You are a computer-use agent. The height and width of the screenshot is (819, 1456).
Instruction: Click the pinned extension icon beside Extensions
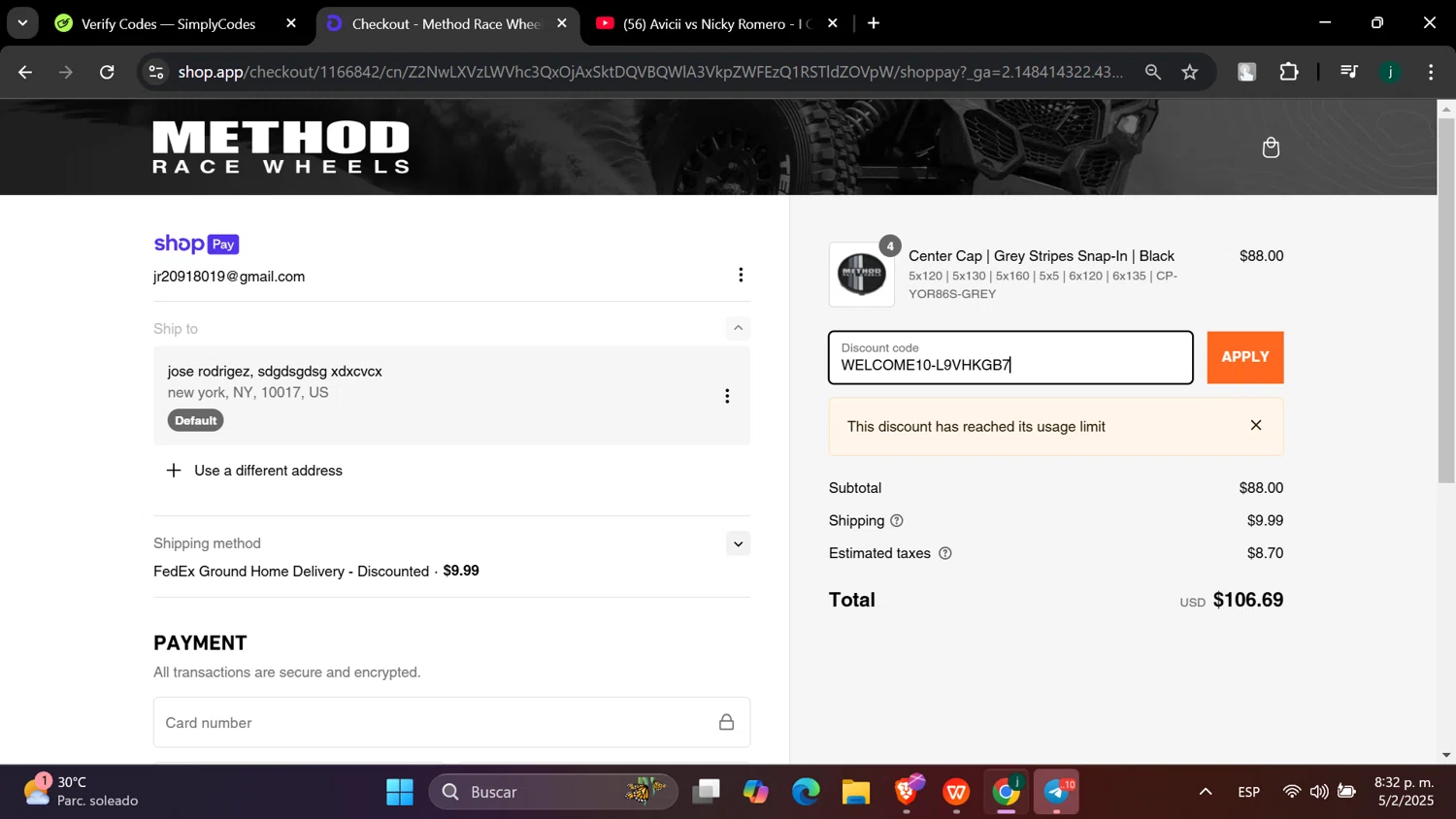(1247, 72)
